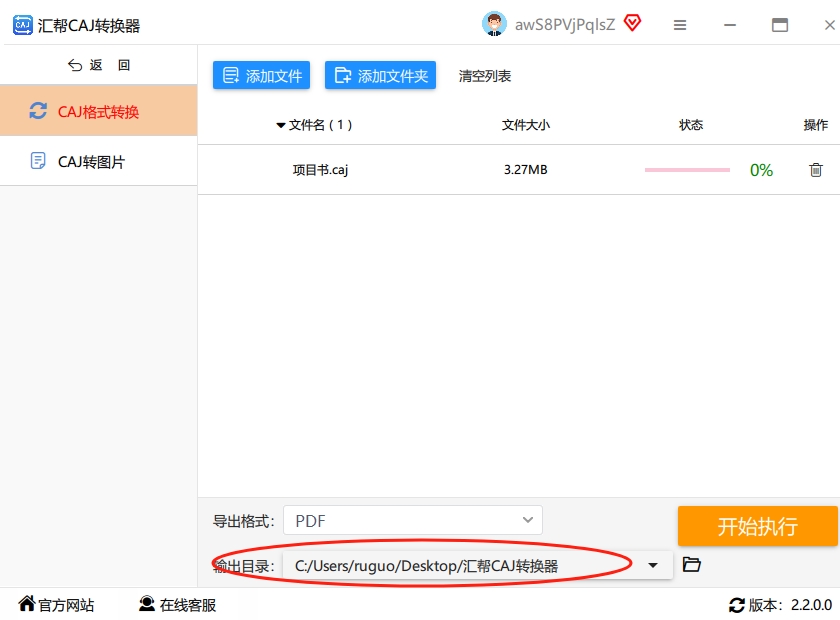The height and width of the screenshot is (620, 840).
Task: Open the 官方网站 link
Action: point(56,604)
